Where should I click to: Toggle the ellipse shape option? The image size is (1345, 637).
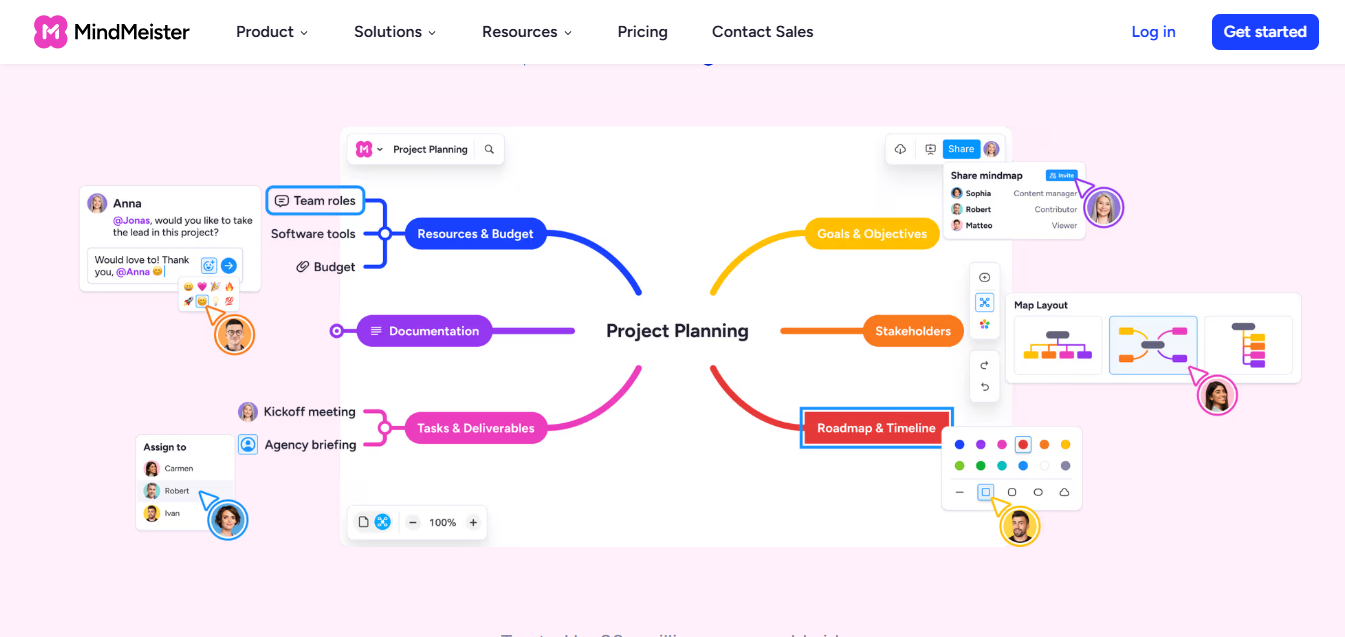coord(1038,492)
